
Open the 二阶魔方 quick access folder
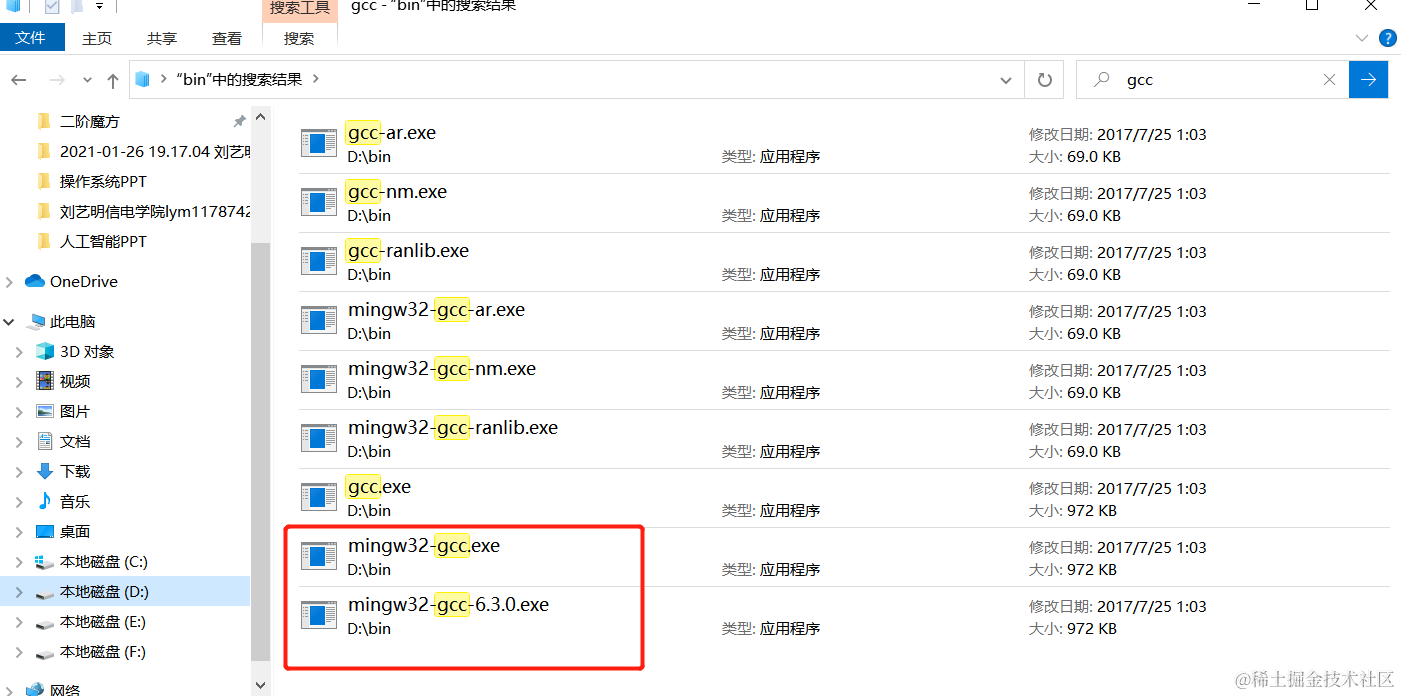tap(89, 121)
